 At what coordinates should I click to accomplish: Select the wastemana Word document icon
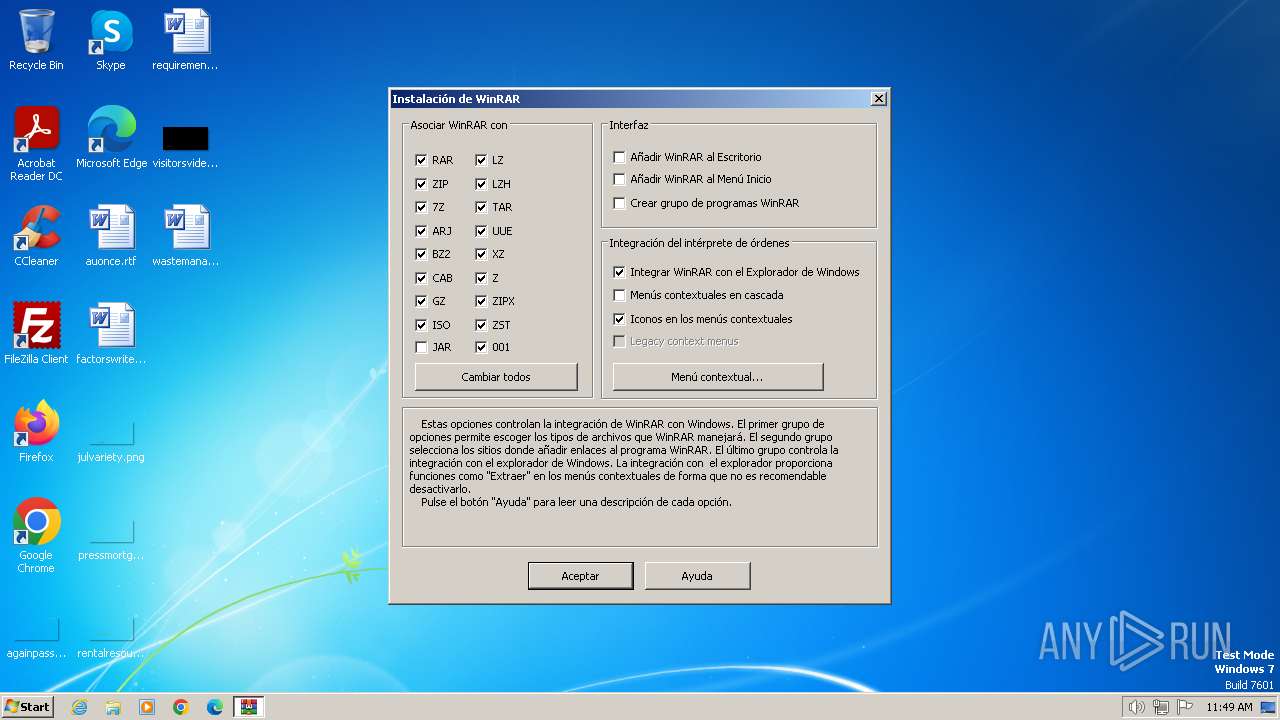pyautogui.click(x=186, y=235)
